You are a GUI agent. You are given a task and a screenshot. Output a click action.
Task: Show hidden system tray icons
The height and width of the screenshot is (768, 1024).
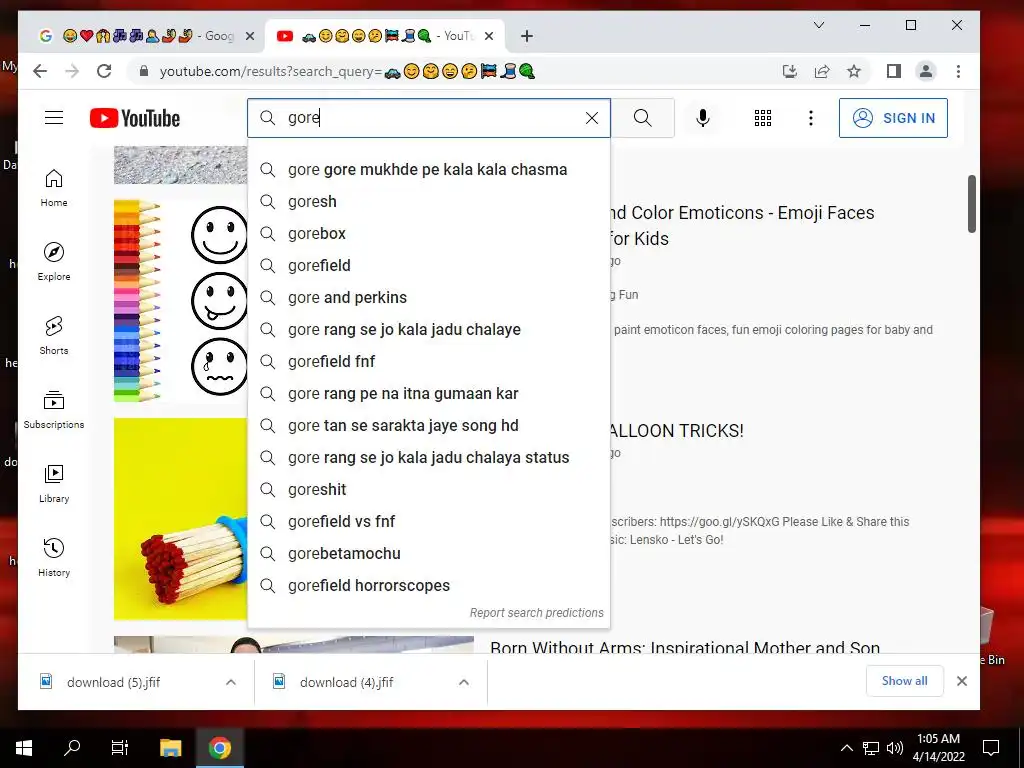[846, 748]
